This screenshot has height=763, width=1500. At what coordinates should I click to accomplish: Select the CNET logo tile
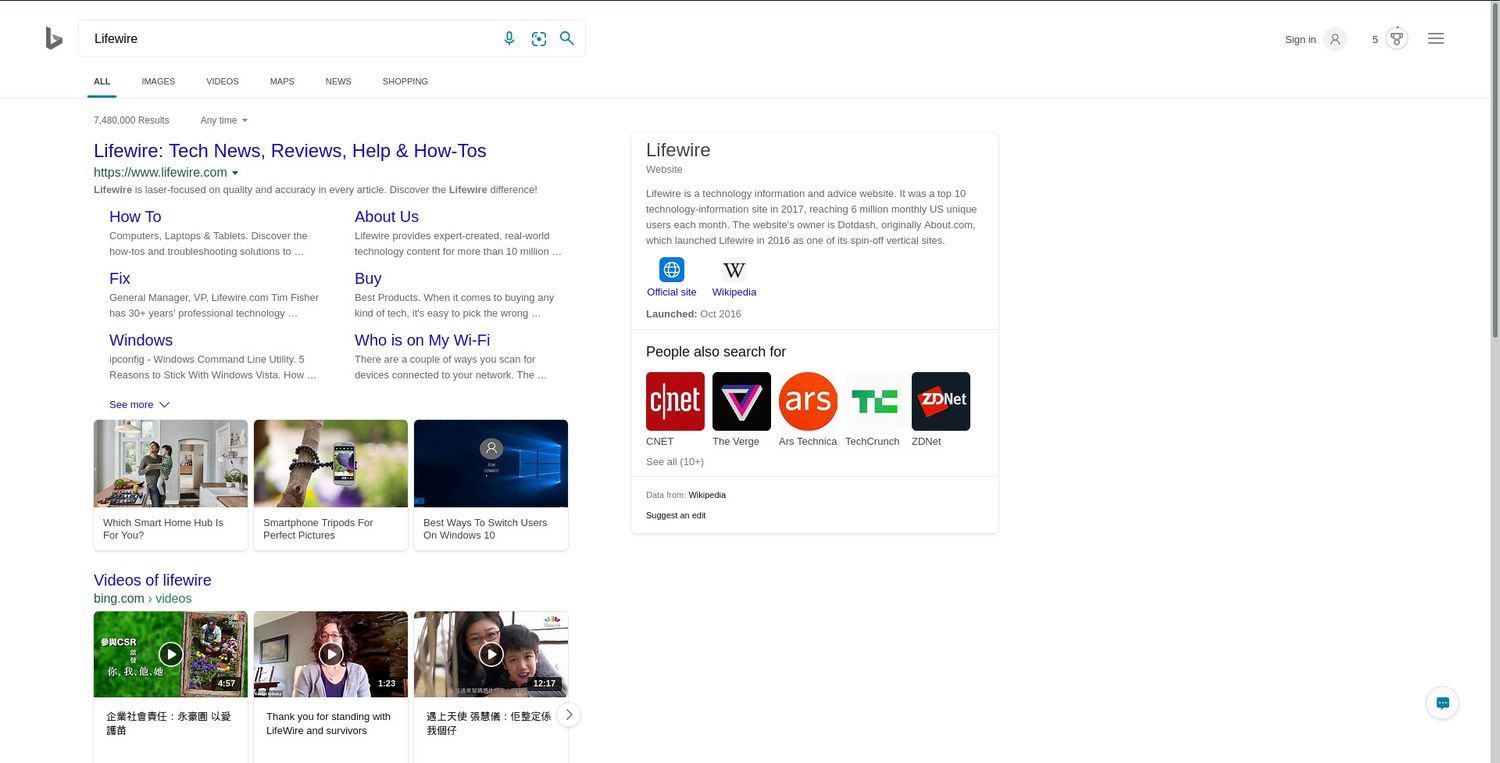coord(675,401)
